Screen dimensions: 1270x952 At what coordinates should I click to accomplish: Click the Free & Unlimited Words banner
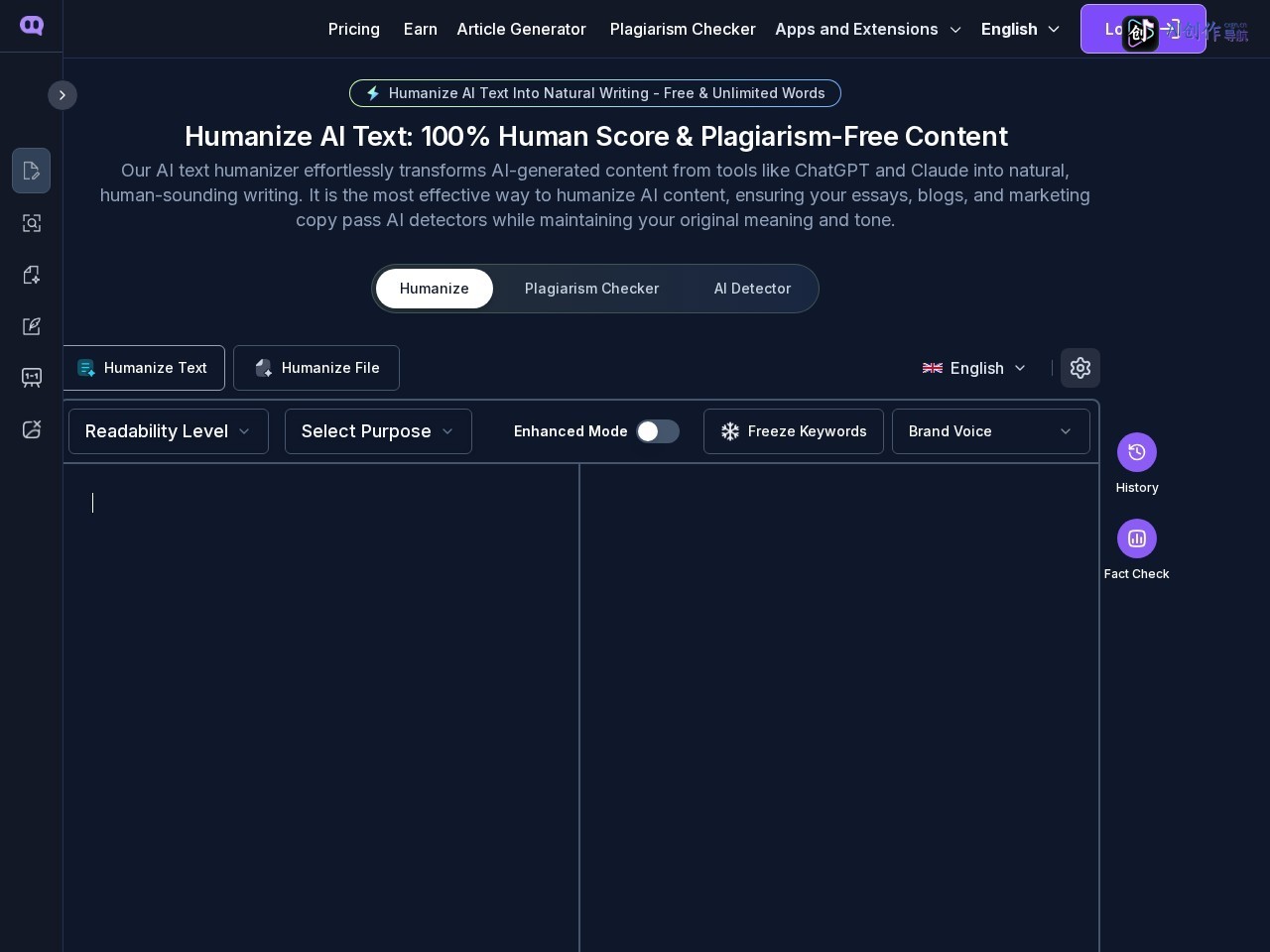coord(595,93)
